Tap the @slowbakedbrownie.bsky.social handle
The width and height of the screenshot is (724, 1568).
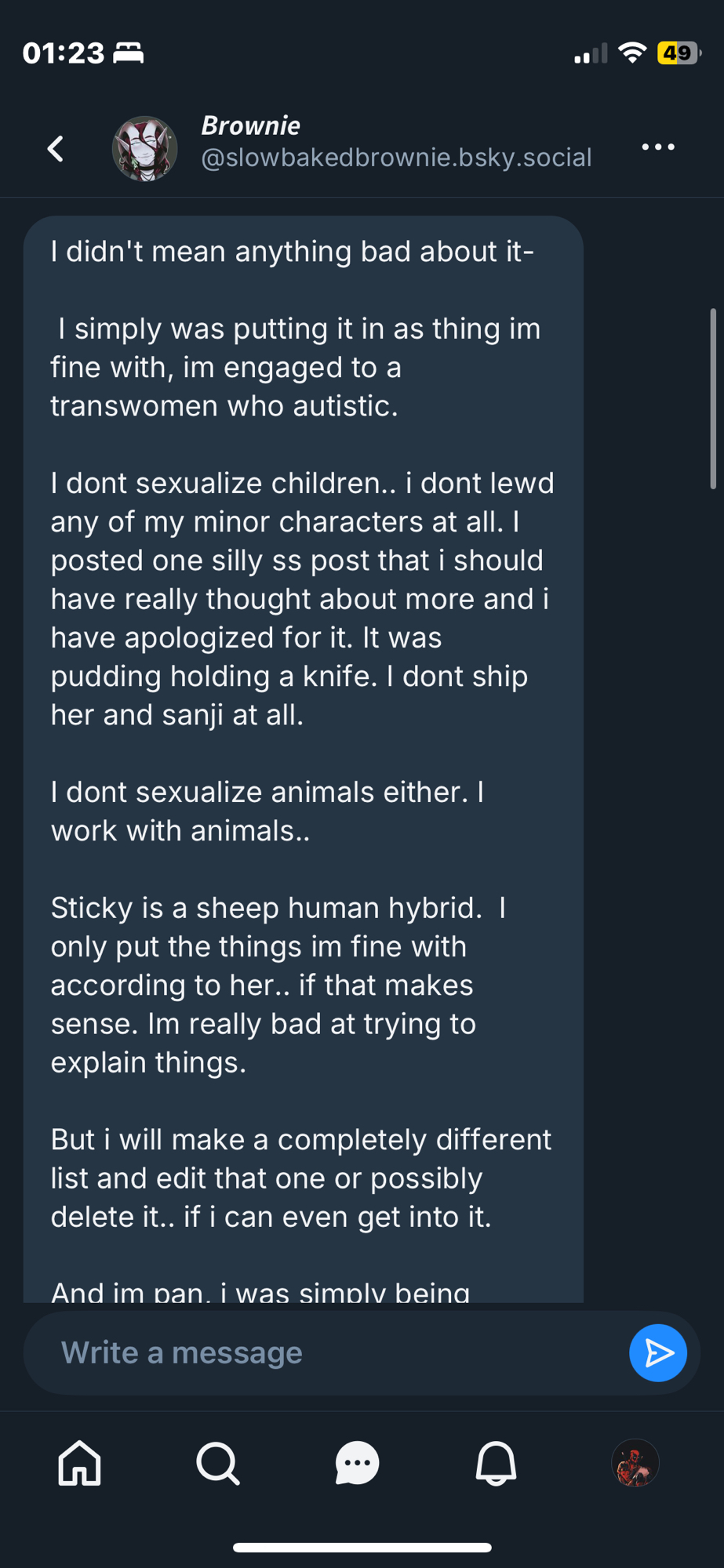[x=396, y=158]
